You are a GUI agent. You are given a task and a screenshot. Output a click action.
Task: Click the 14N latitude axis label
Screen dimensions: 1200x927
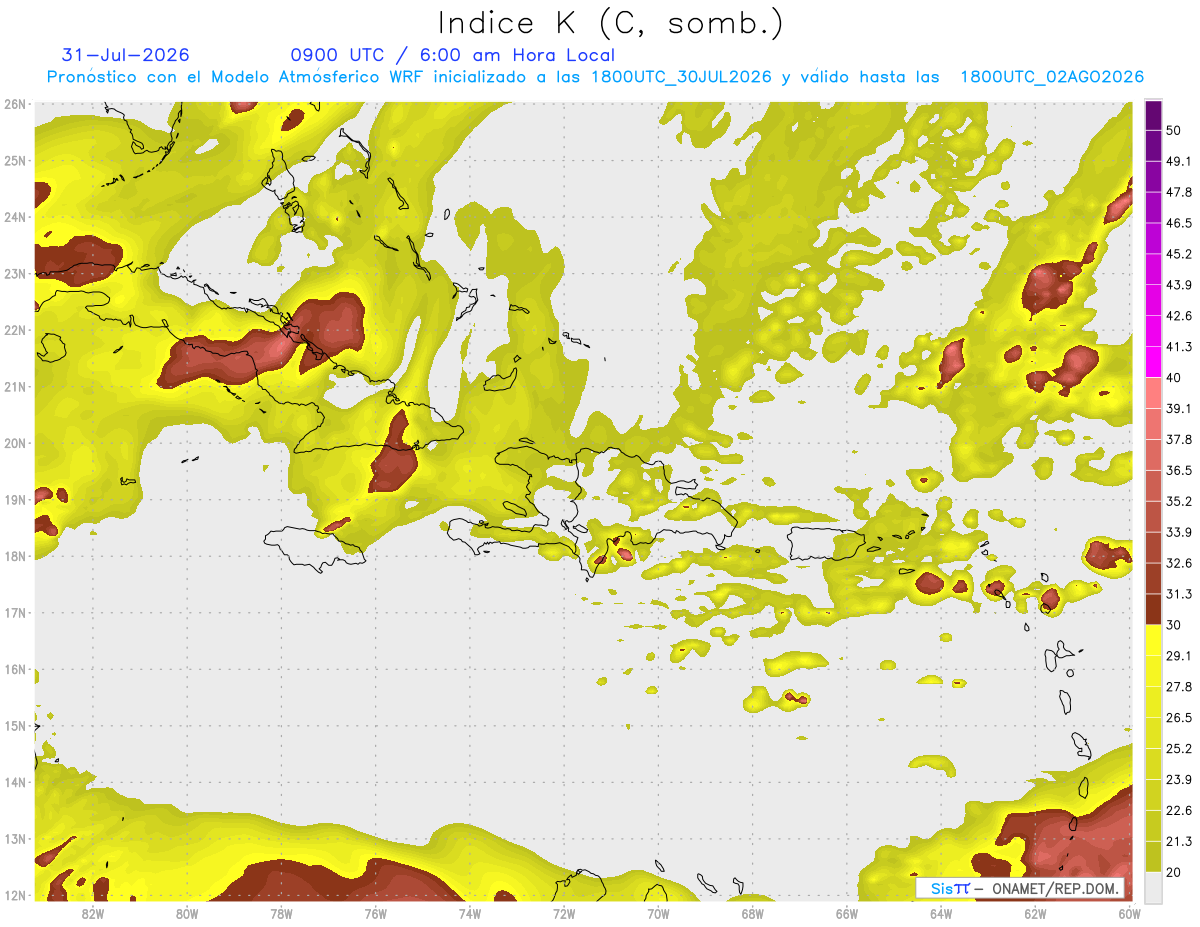[x=15, y=782]
